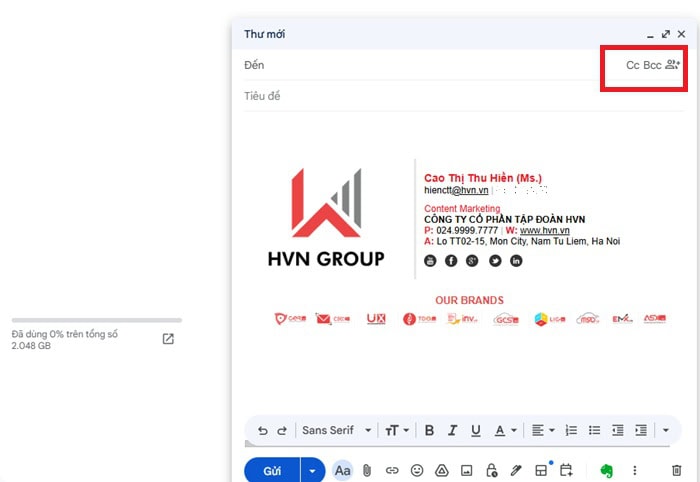Image resolution: width=700 pixels, height=482 pixels.
Task: Insert a numbered list
Action: [x=571, y=431]
